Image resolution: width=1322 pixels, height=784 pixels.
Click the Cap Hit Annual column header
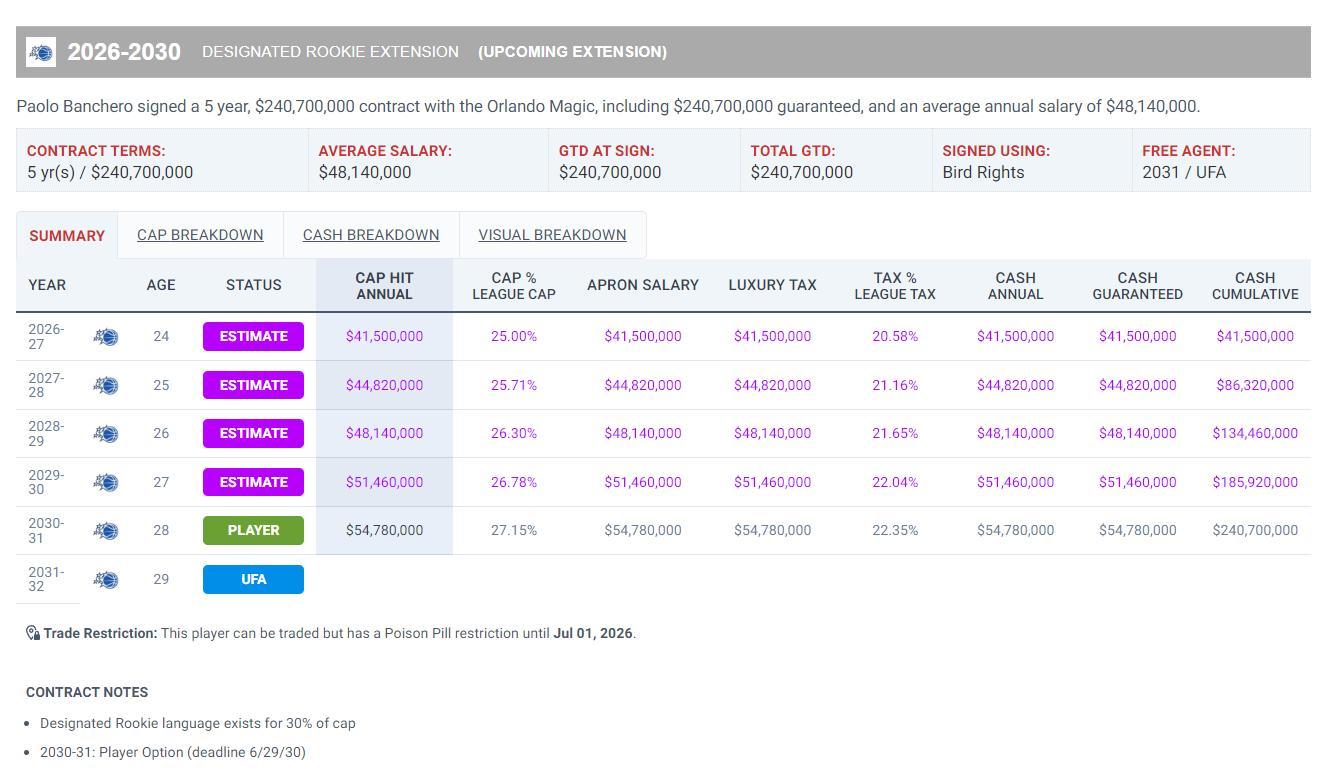[384, 286]
